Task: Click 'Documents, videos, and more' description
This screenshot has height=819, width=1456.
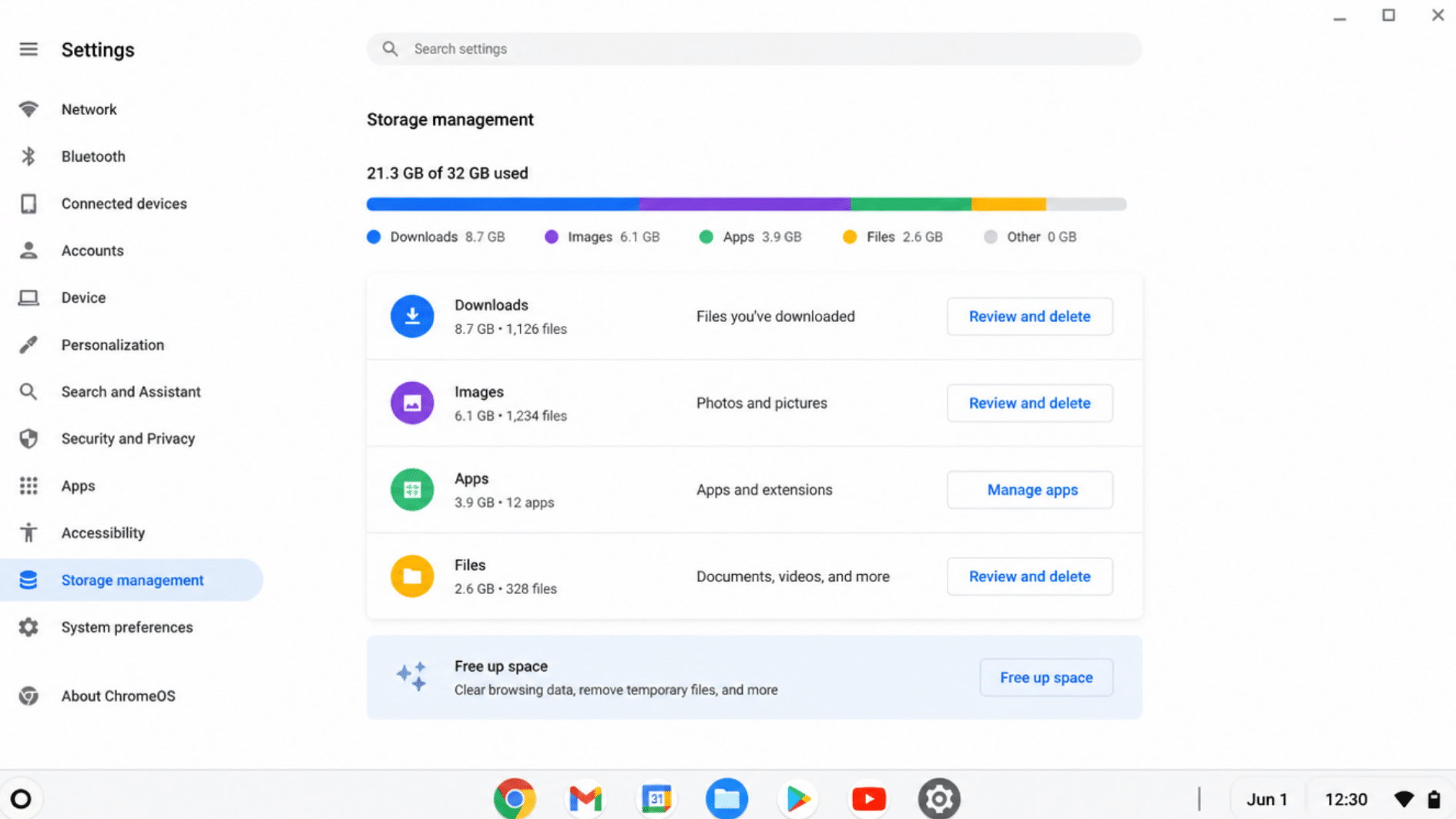Action: (x=793, y=576)
